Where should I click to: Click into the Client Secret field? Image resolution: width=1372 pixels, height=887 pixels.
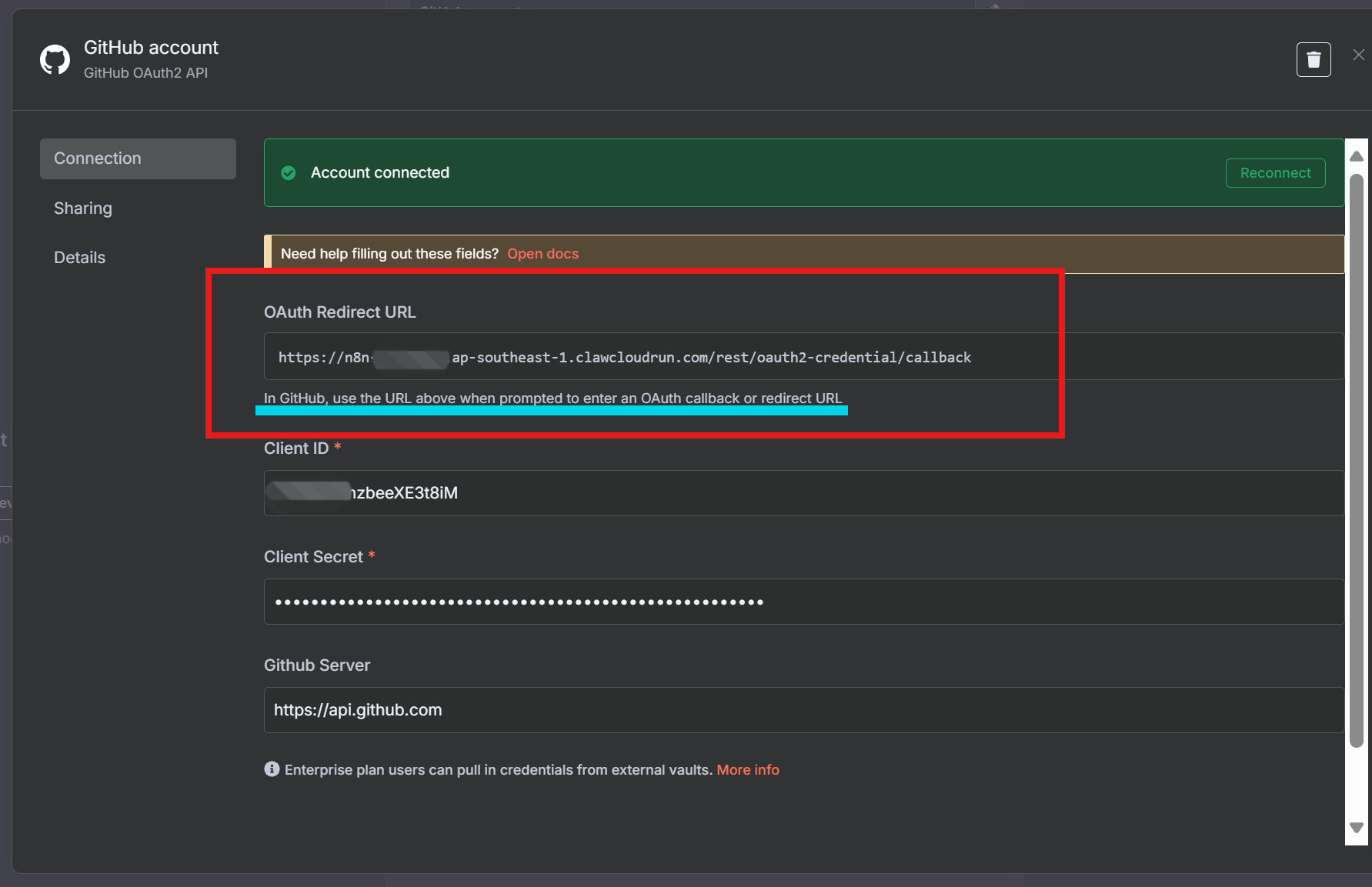pos(803,602)
